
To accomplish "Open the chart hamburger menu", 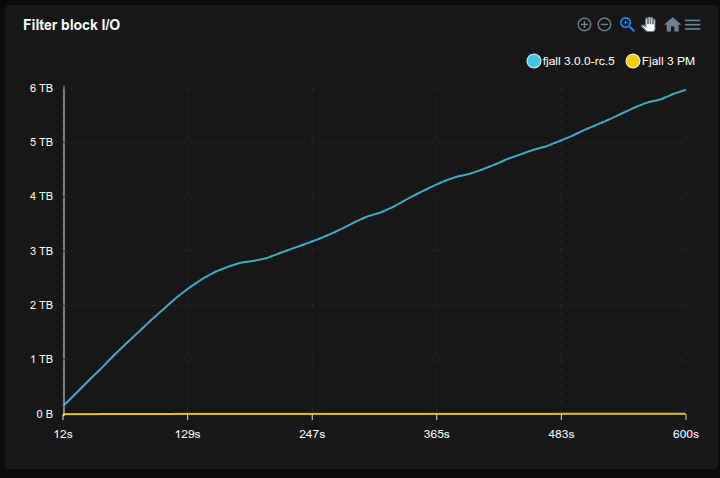I will [692, 24].
